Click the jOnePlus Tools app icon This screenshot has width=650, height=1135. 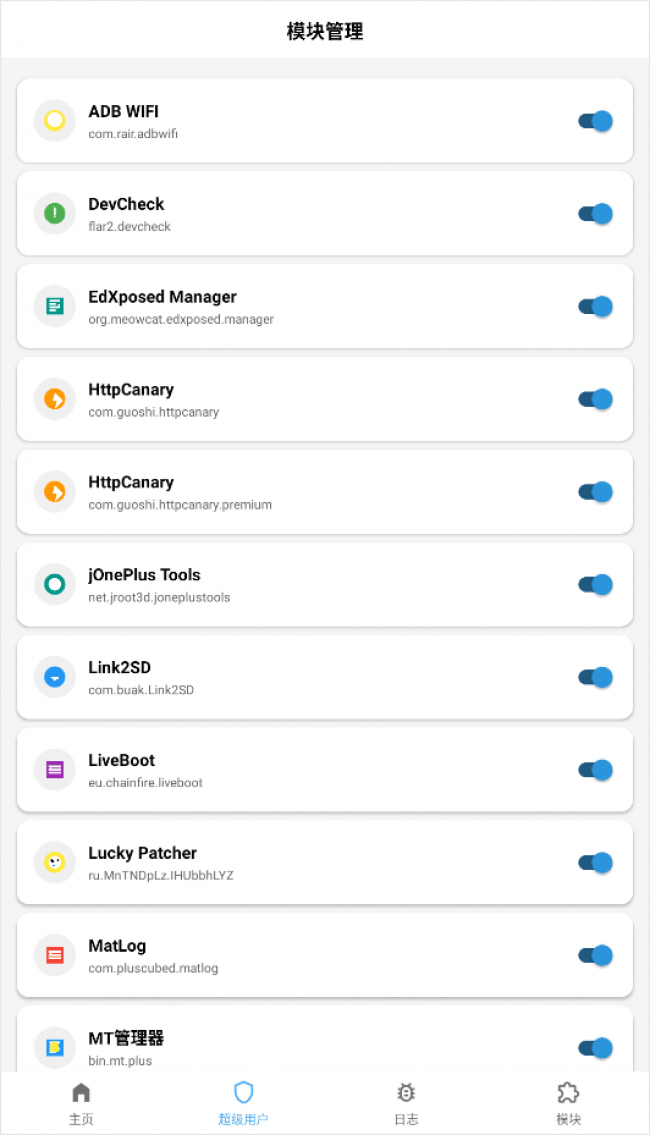pos(55,584)
